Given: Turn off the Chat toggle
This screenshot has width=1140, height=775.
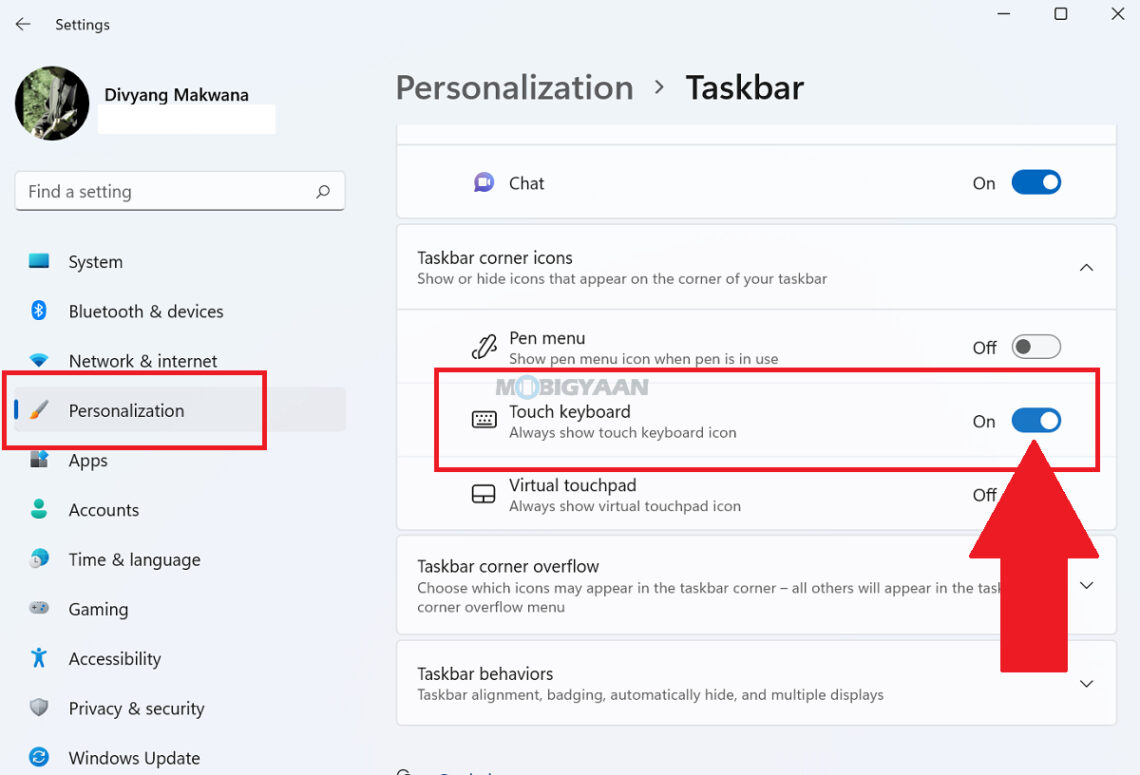Looking at the screenshot, I should tap(1037, 182).
